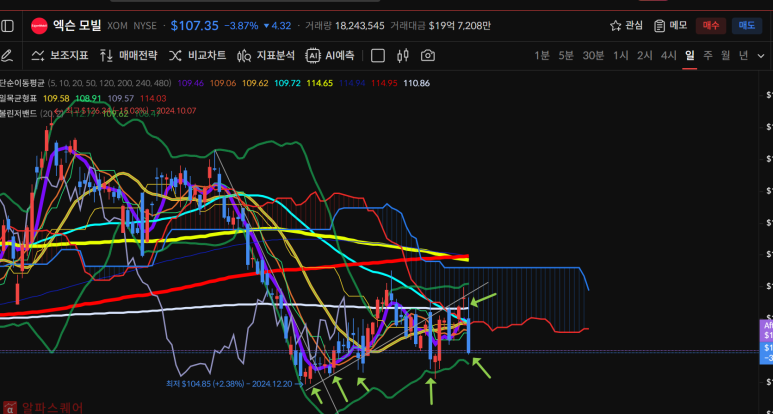This screenshot has width=773, height=414.
Task: Click the red 매수 buy button
Action: (711, 26)
